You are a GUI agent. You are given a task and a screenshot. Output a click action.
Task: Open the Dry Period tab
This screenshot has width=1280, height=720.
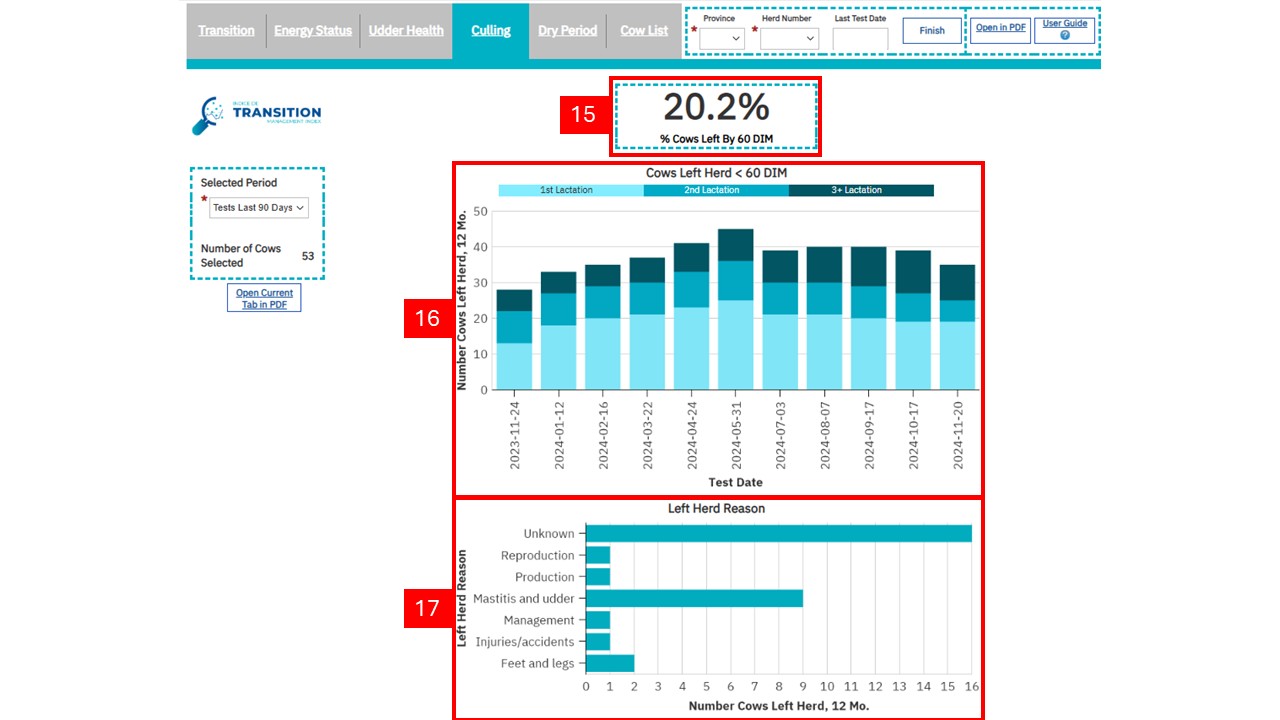567,31
